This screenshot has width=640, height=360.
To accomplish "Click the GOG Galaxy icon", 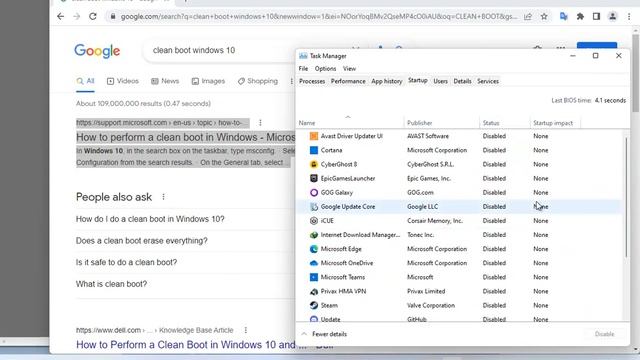I will pyautogui.click(x=313, y=192).
